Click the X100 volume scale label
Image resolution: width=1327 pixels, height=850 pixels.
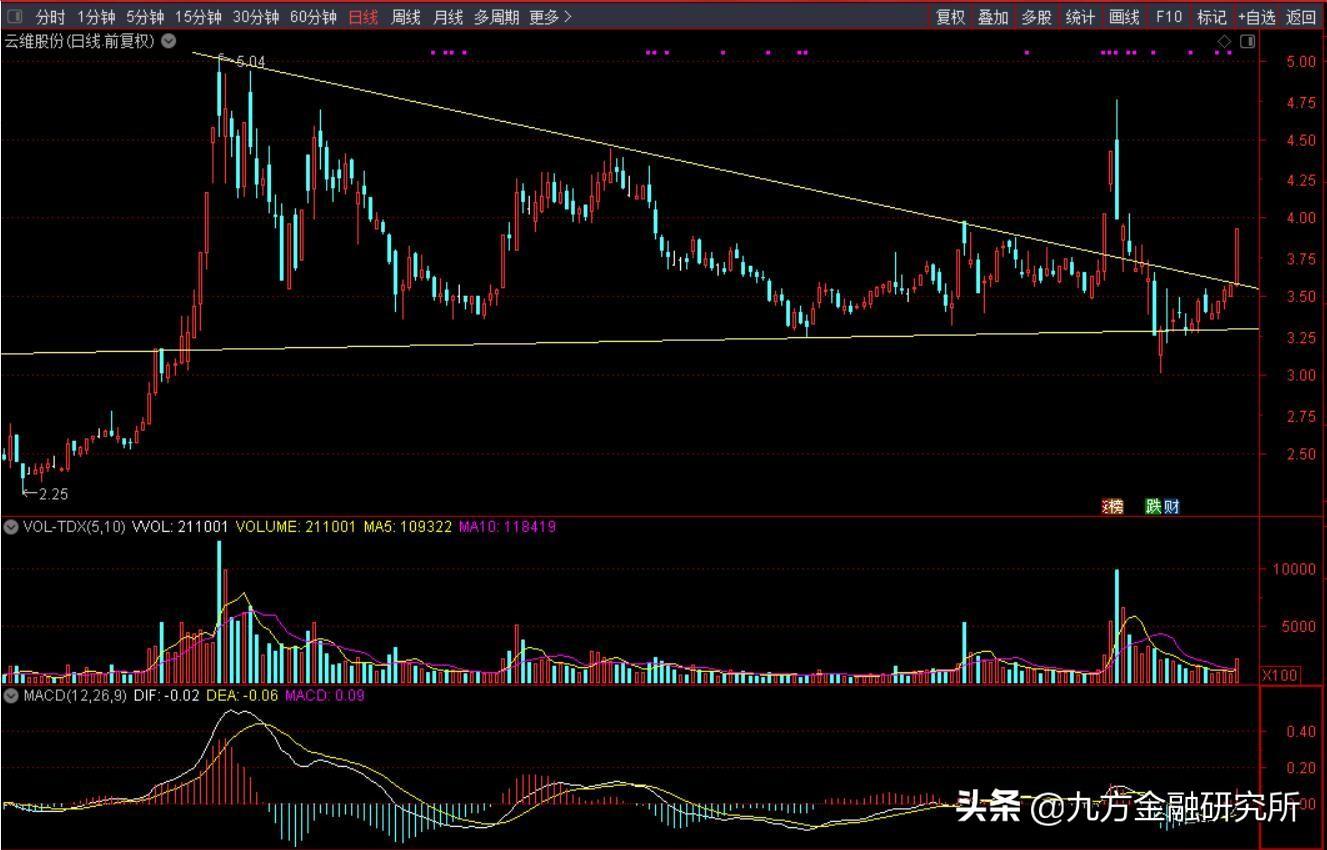(x=1279, y=675)
